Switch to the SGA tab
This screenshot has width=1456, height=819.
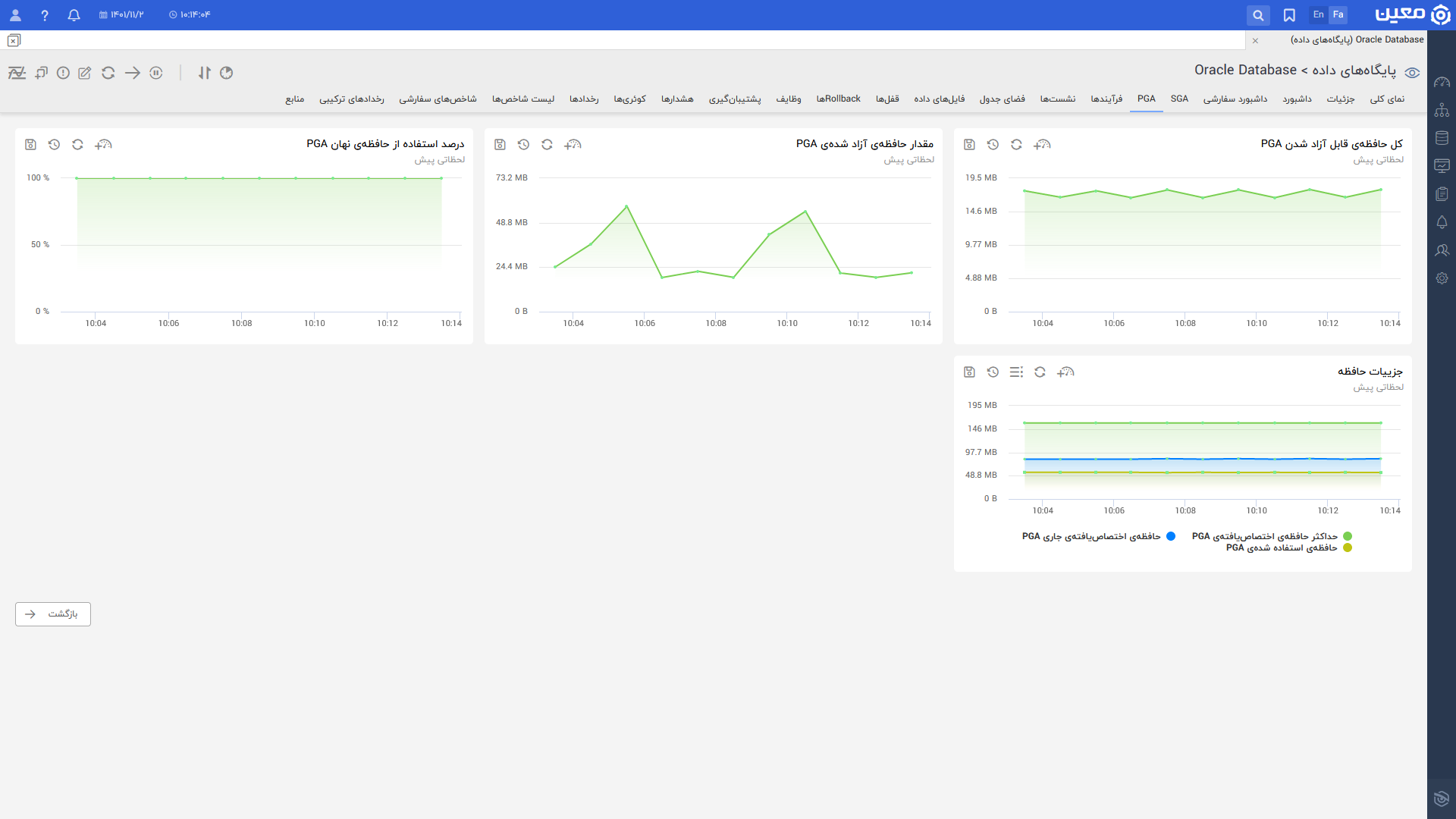1179,99
